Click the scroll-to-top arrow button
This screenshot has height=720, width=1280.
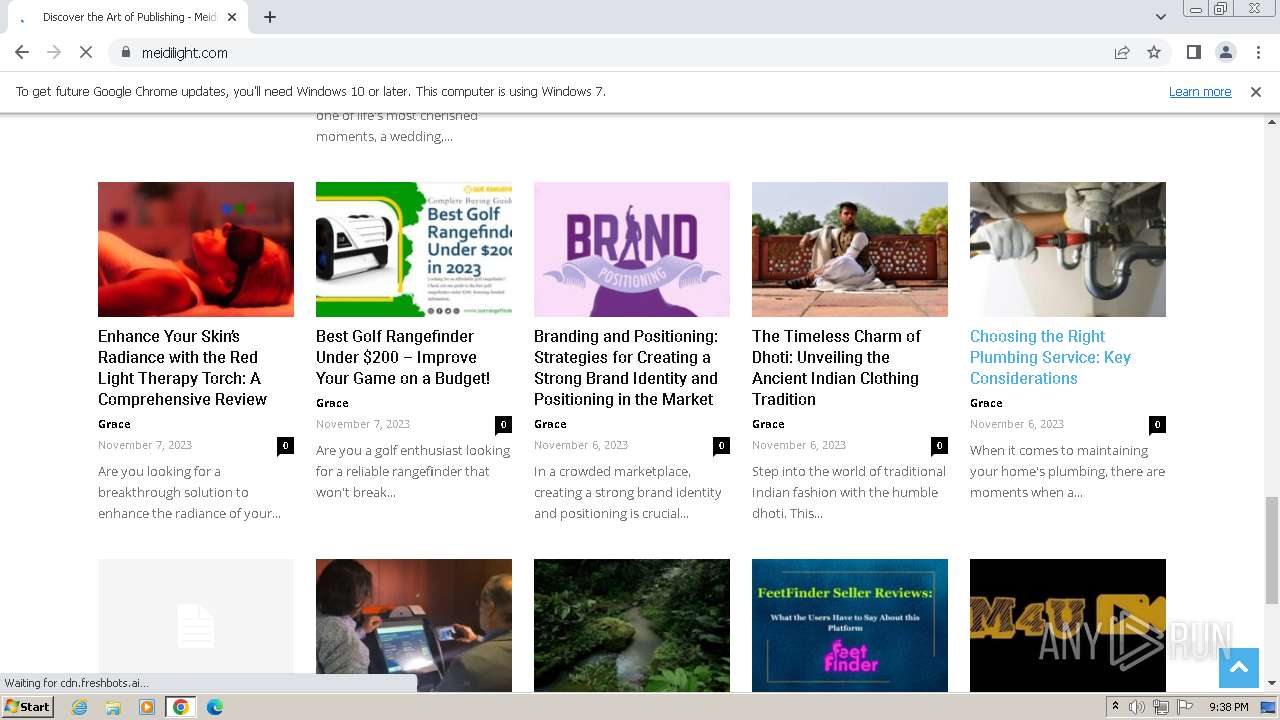click(1238, 668)
